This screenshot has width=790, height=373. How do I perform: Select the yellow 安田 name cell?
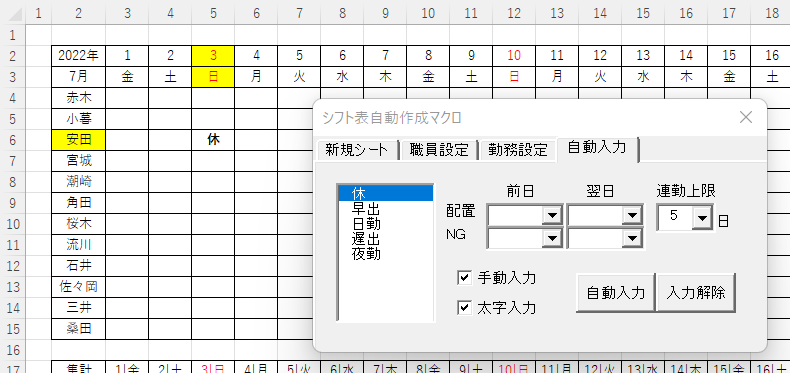(x=79, y=140)
